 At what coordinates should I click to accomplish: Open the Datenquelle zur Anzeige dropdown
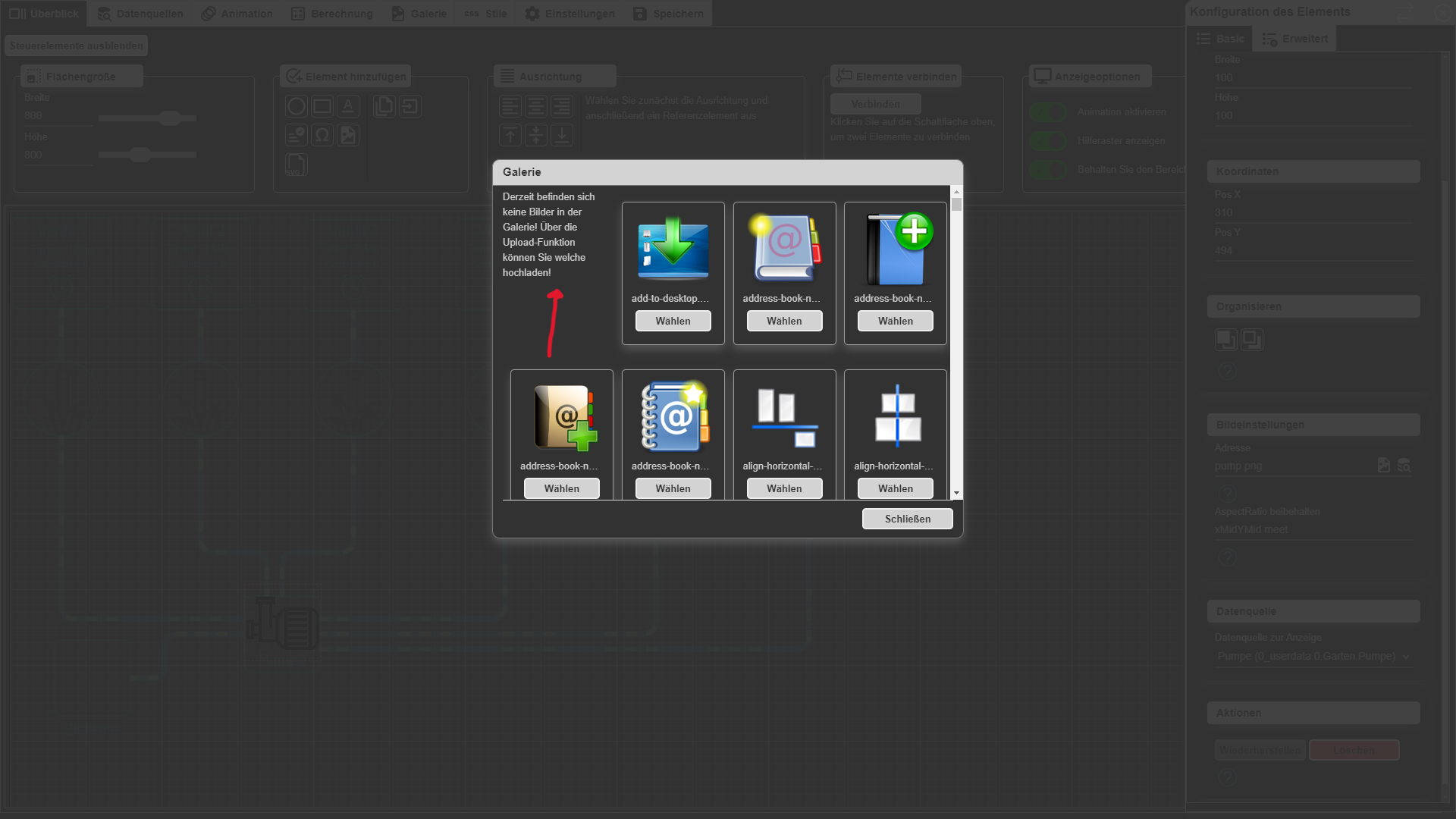point(1313,657)
